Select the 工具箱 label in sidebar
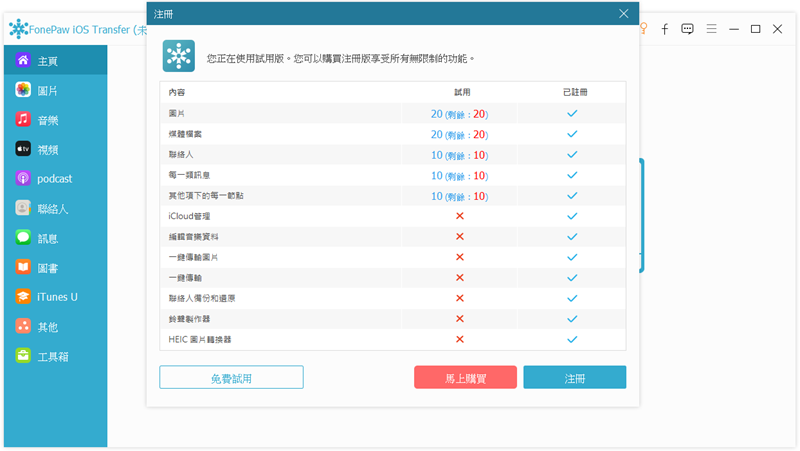Screen dimensions: 800x451 click(53, 357)
